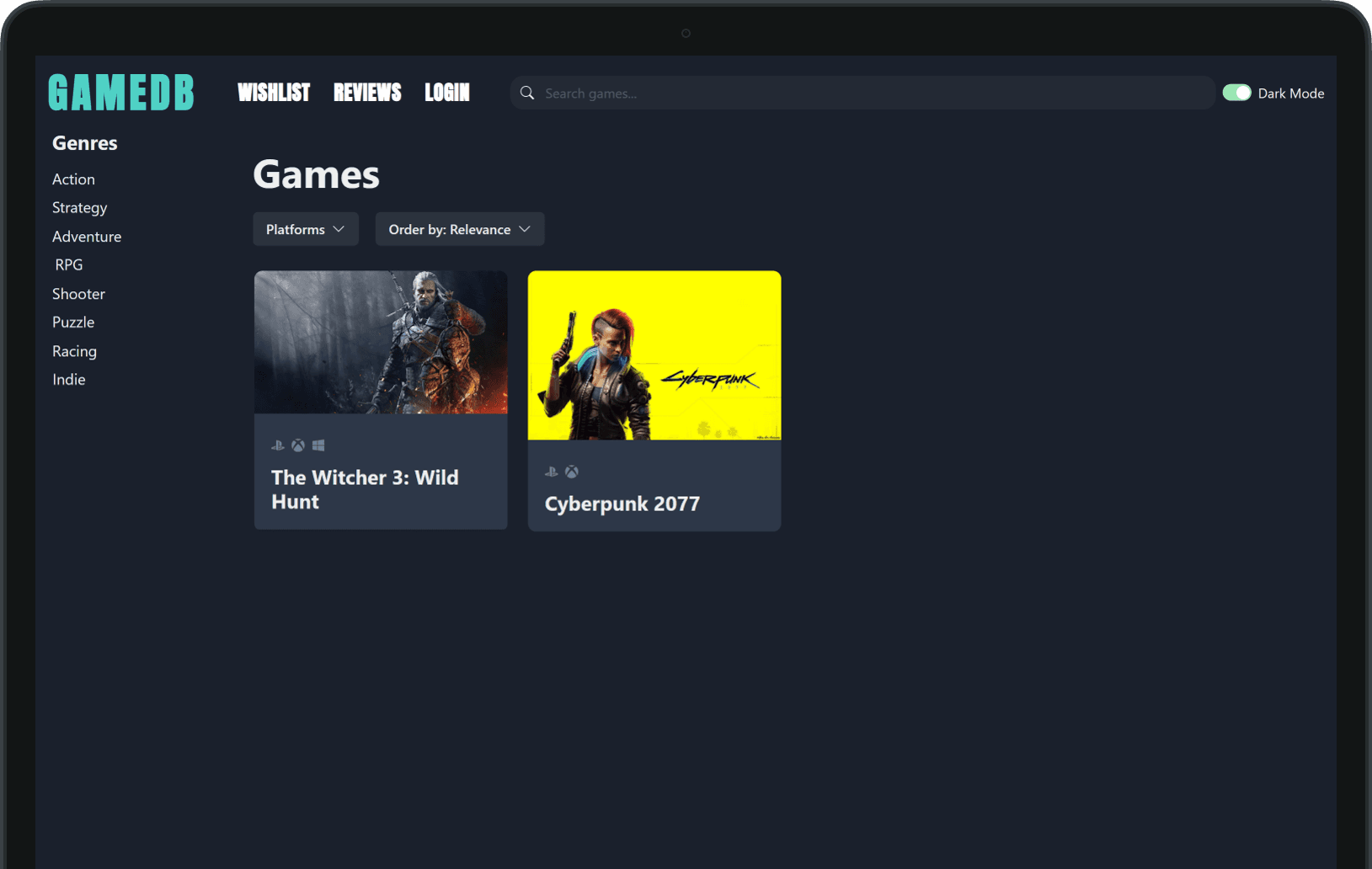Toggle the Dark Mode switch

(x=1236, y=93)
